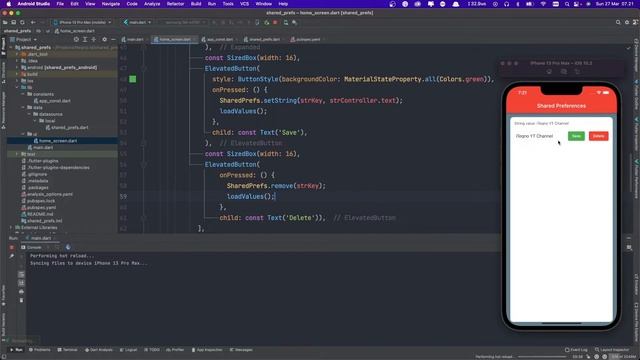Open Project panel options gear
Image resolution: width=640 pixels, height=360 pixels.
click(x=104, y=40)
